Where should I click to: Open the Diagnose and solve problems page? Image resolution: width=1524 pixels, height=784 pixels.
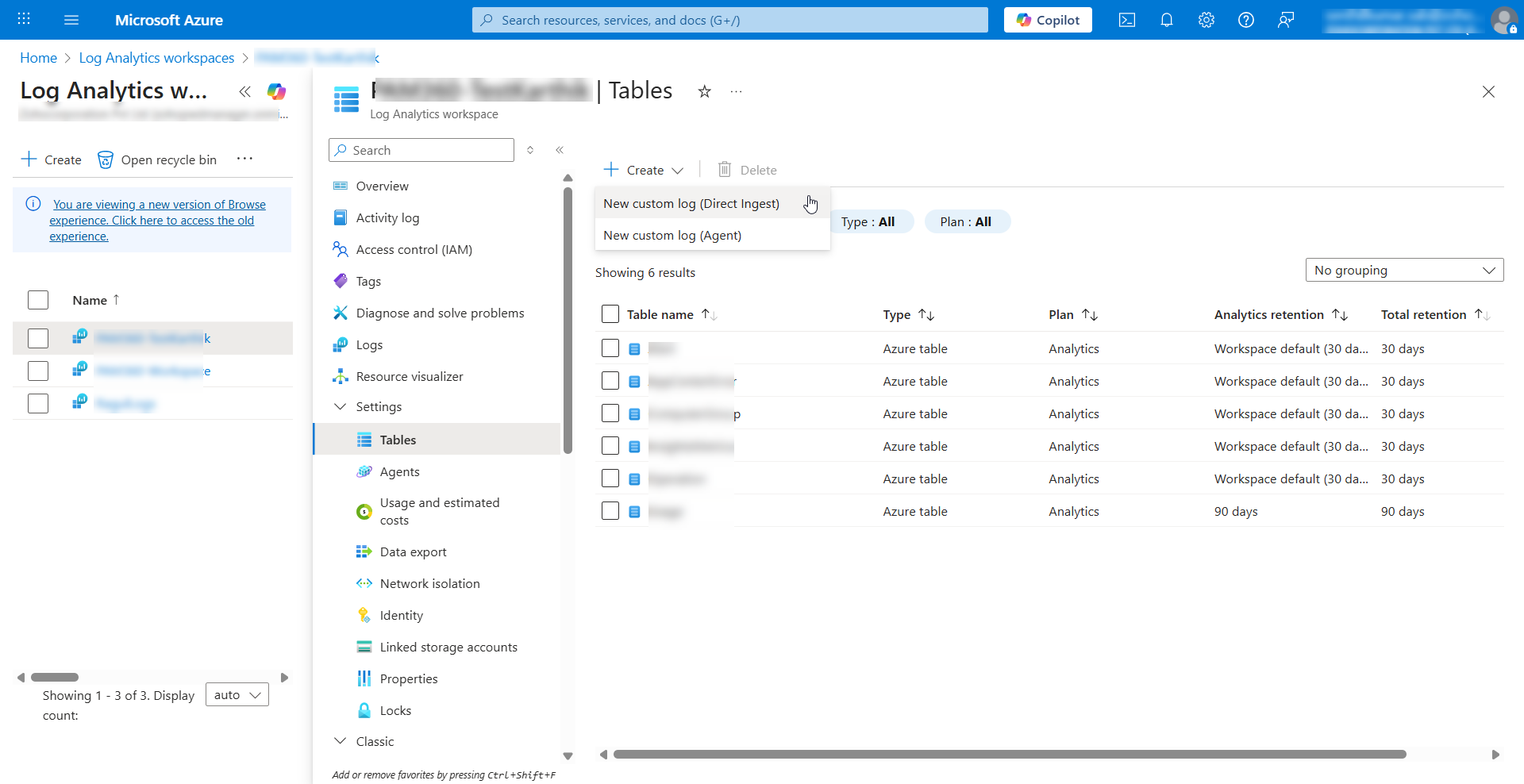(x=440, y=313)
